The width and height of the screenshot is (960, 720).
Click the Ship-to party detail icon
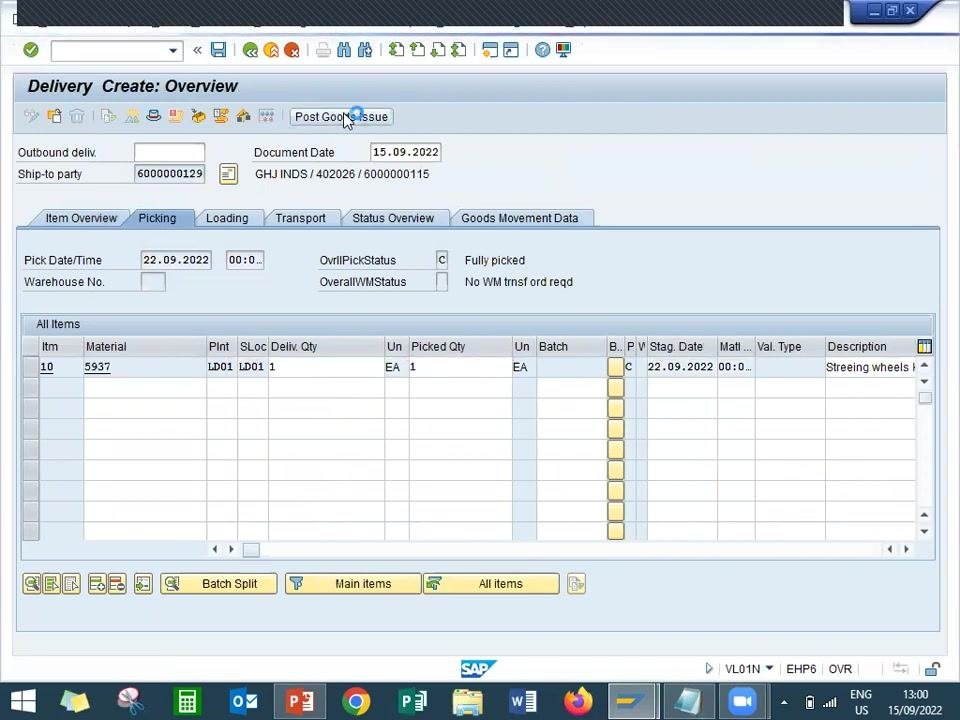pos(228,174)
